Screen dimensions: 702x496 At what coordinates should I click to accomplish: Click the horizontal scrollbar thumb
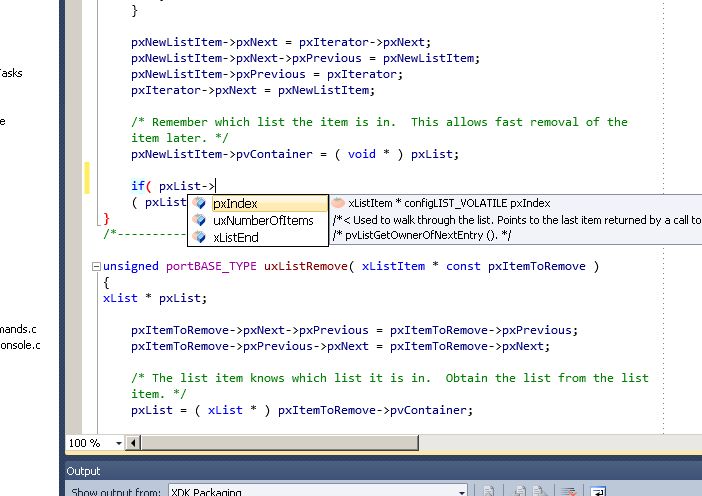click(x=400, y=443)
